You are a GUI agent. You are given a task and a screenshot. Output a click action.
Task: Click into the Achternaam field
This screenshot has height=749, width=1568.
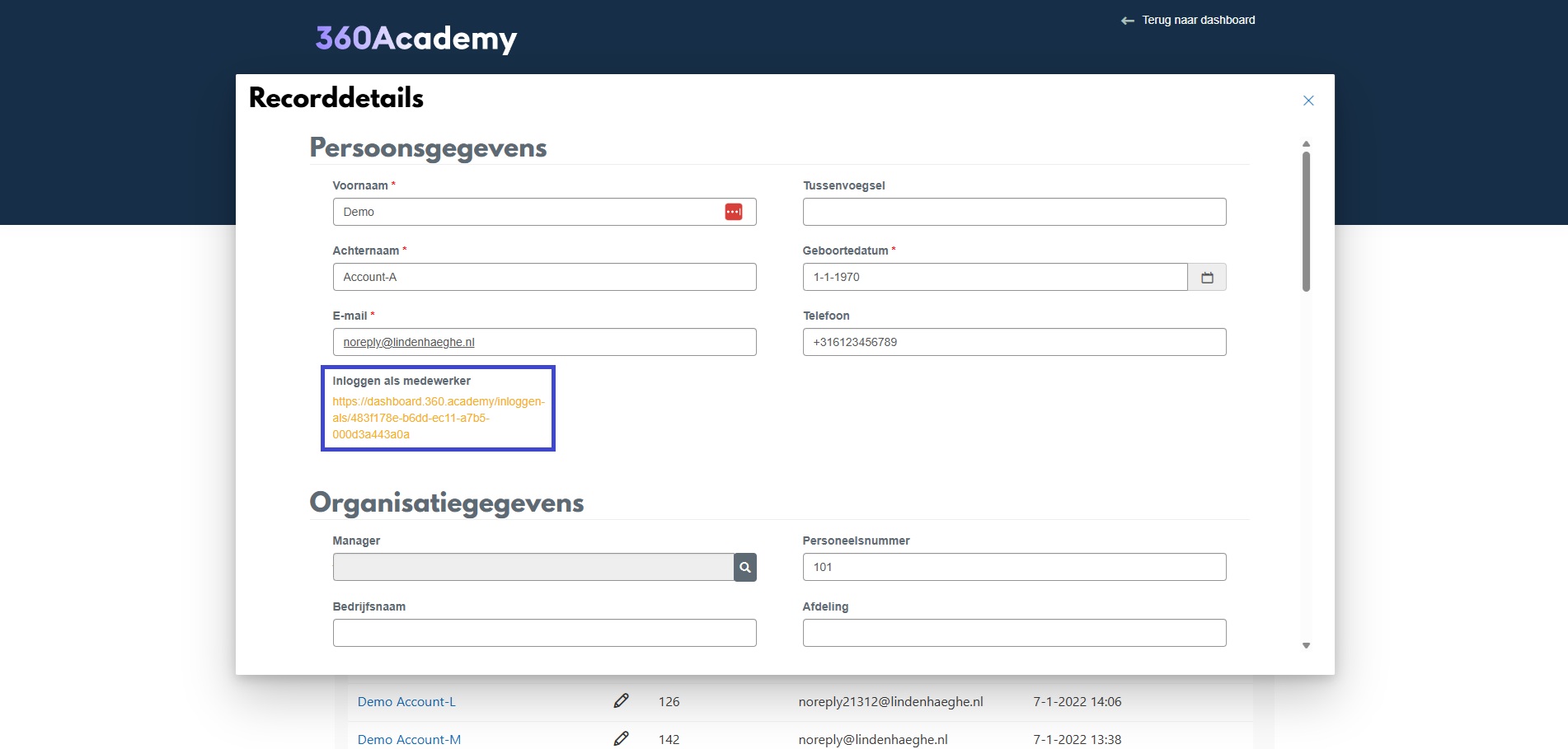[x=544, y=277]
